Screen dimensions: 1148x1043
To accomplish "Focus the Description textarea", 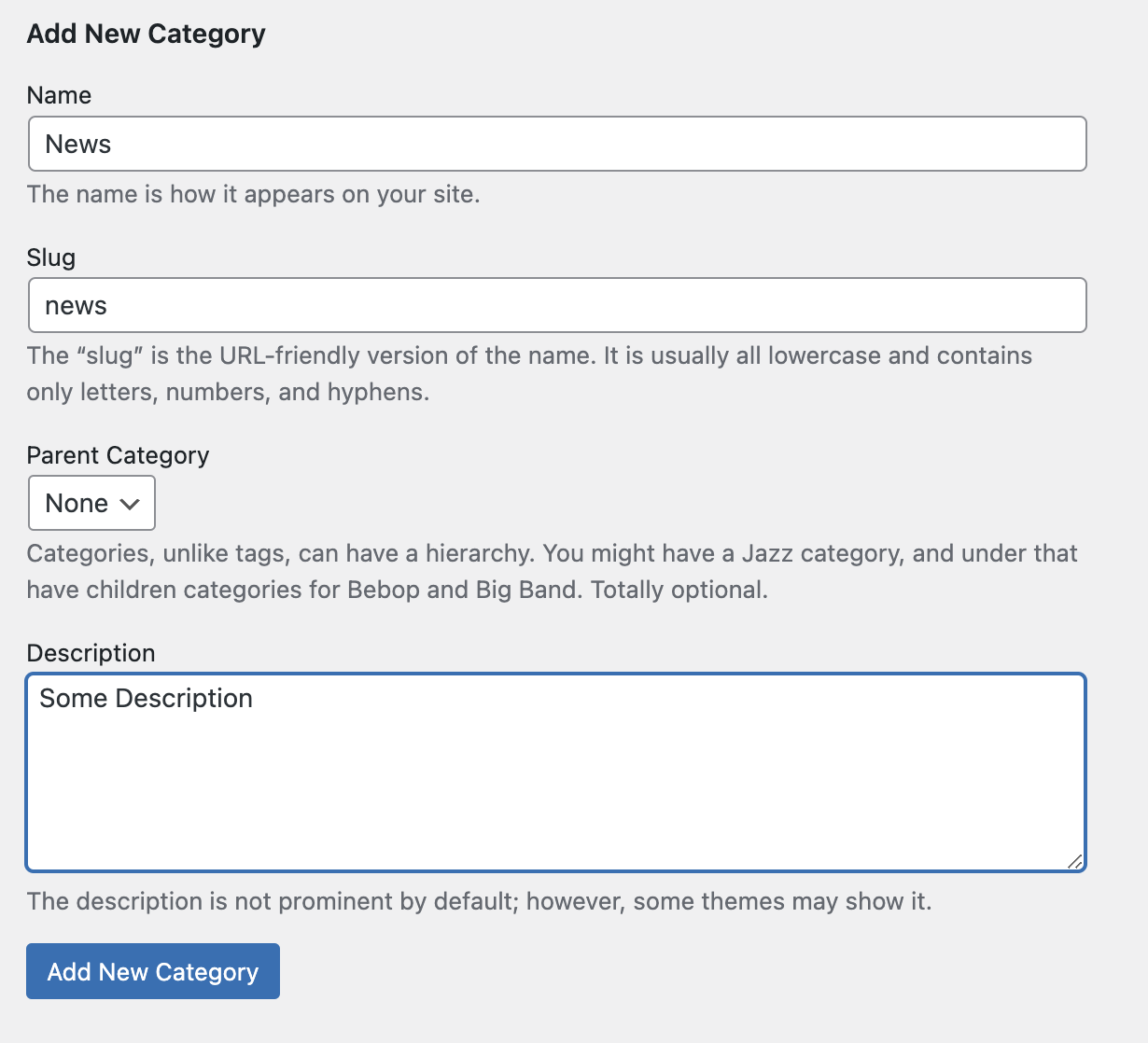I will pyautogui.click(x=556, y=772).
